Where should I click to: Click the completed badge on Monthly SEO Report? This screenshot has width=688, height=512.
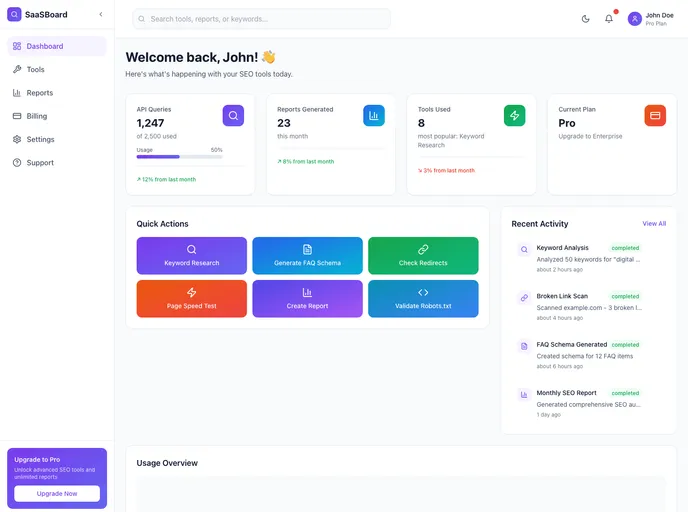point(625,393)
